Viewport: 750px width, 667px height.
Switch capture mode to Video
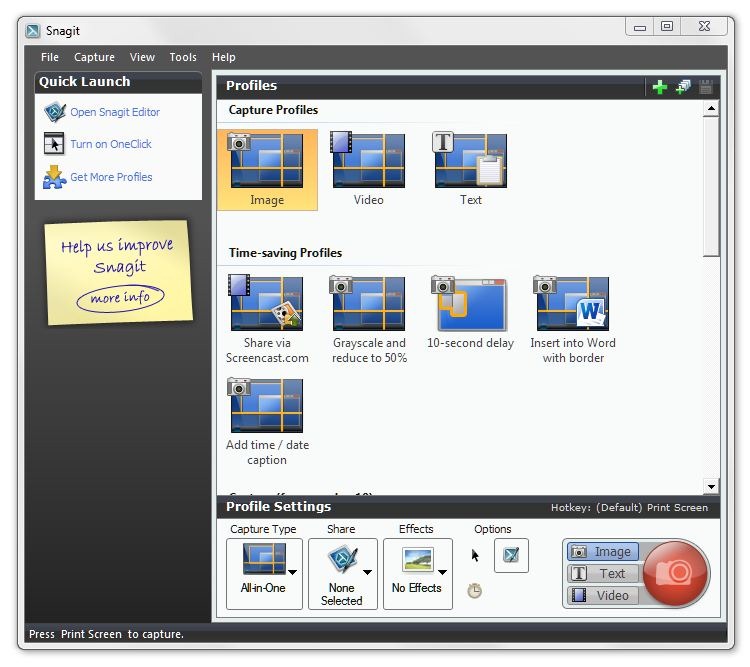(603, 595)
